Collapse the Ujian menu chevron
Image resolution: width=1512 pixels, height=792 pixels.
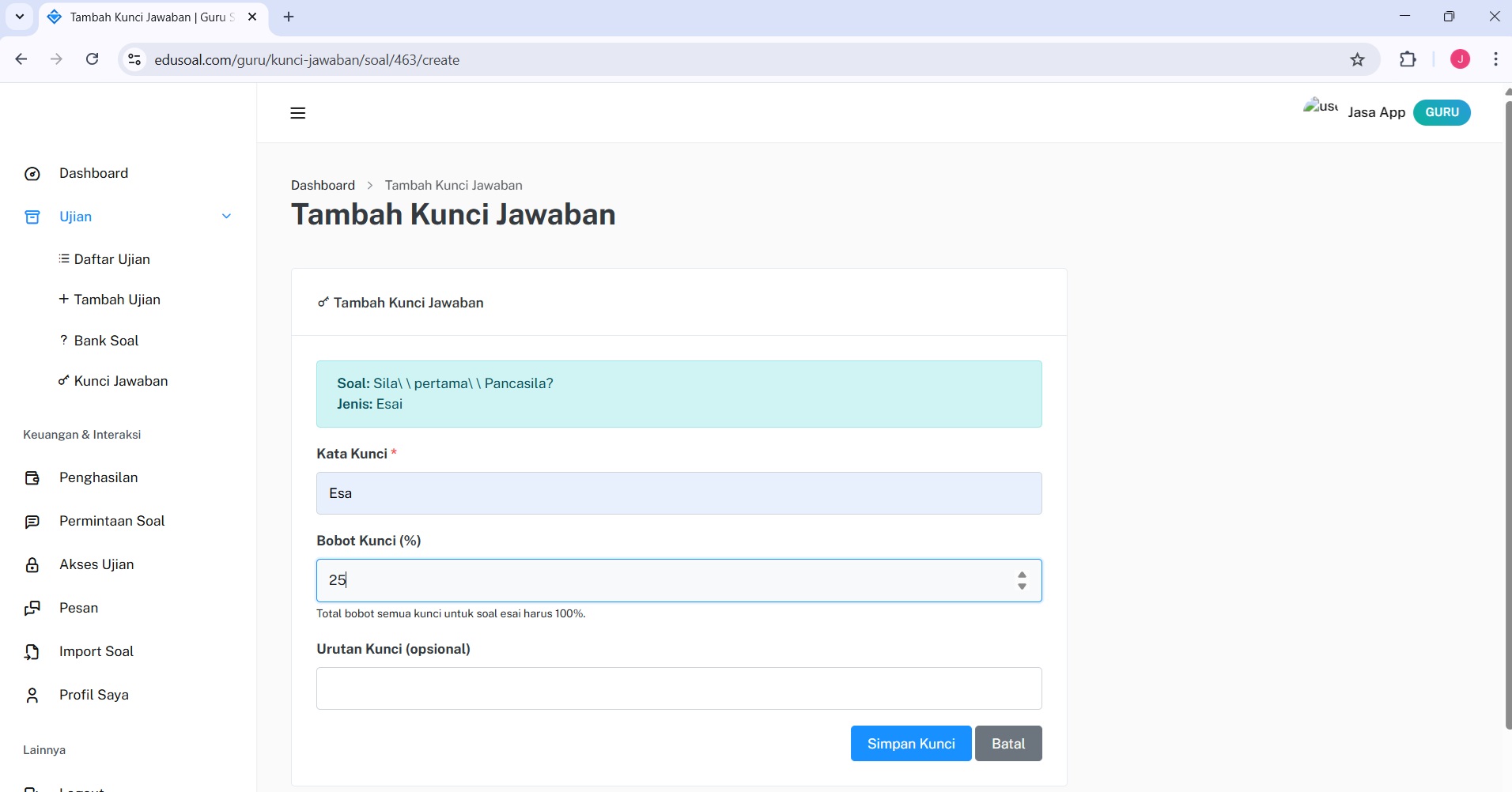[x=226, y=217]
